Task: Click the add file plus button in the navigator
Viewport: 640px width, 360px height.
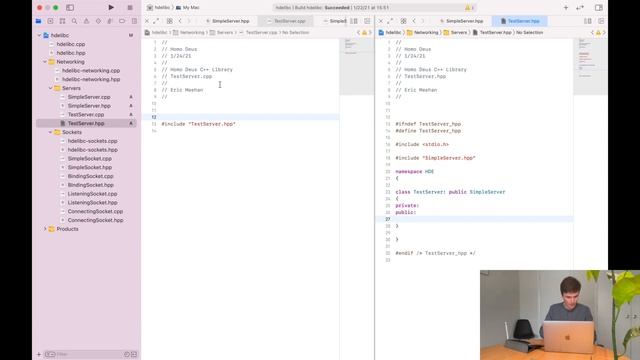Action: [39, 354]
